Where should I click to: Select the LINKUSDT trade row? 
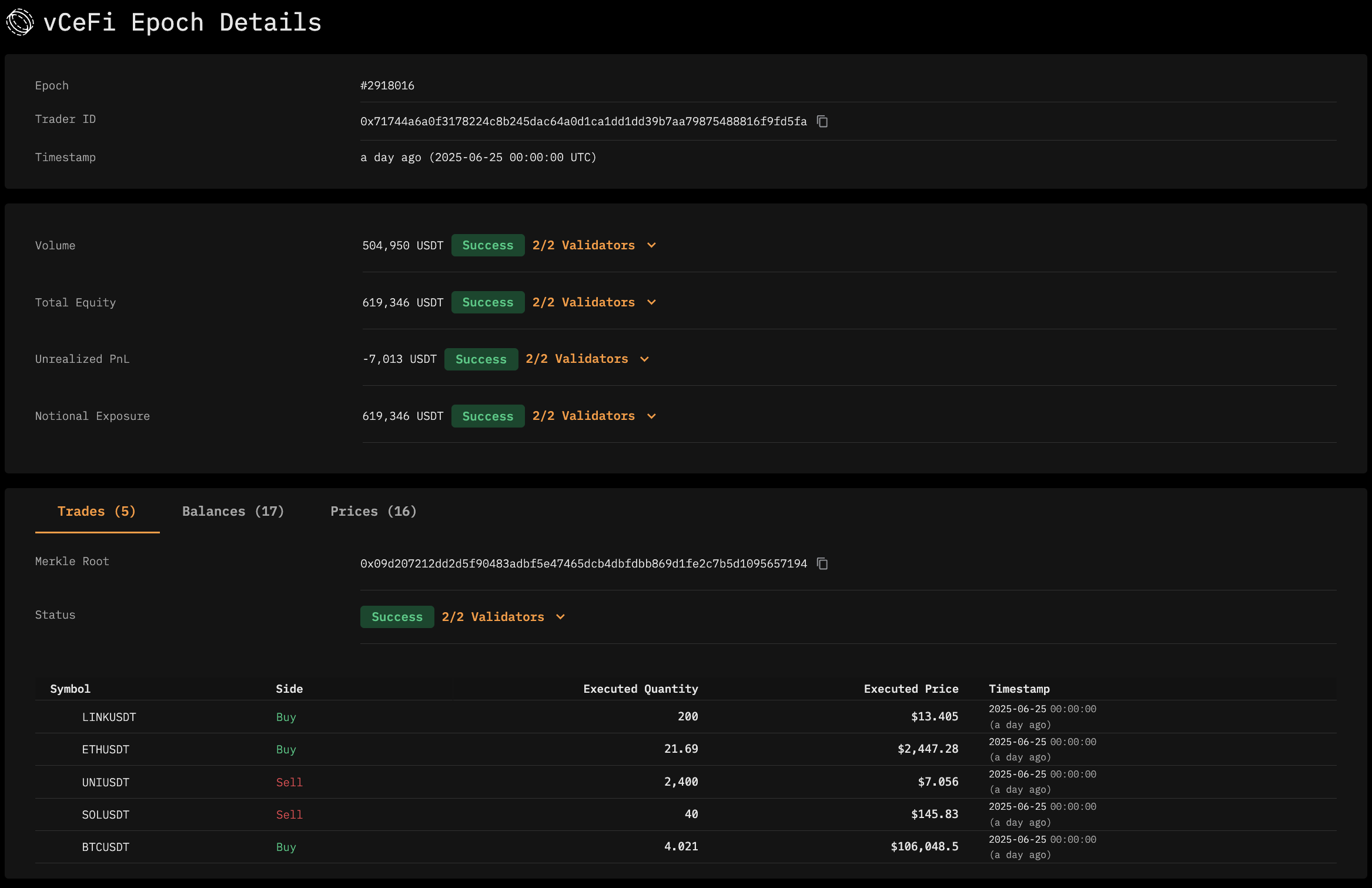(x=109, y=717)
